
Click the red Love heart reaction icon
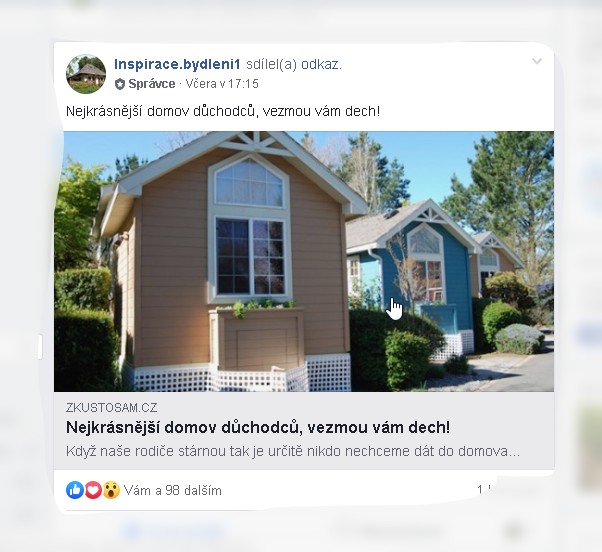coord(93,490)
